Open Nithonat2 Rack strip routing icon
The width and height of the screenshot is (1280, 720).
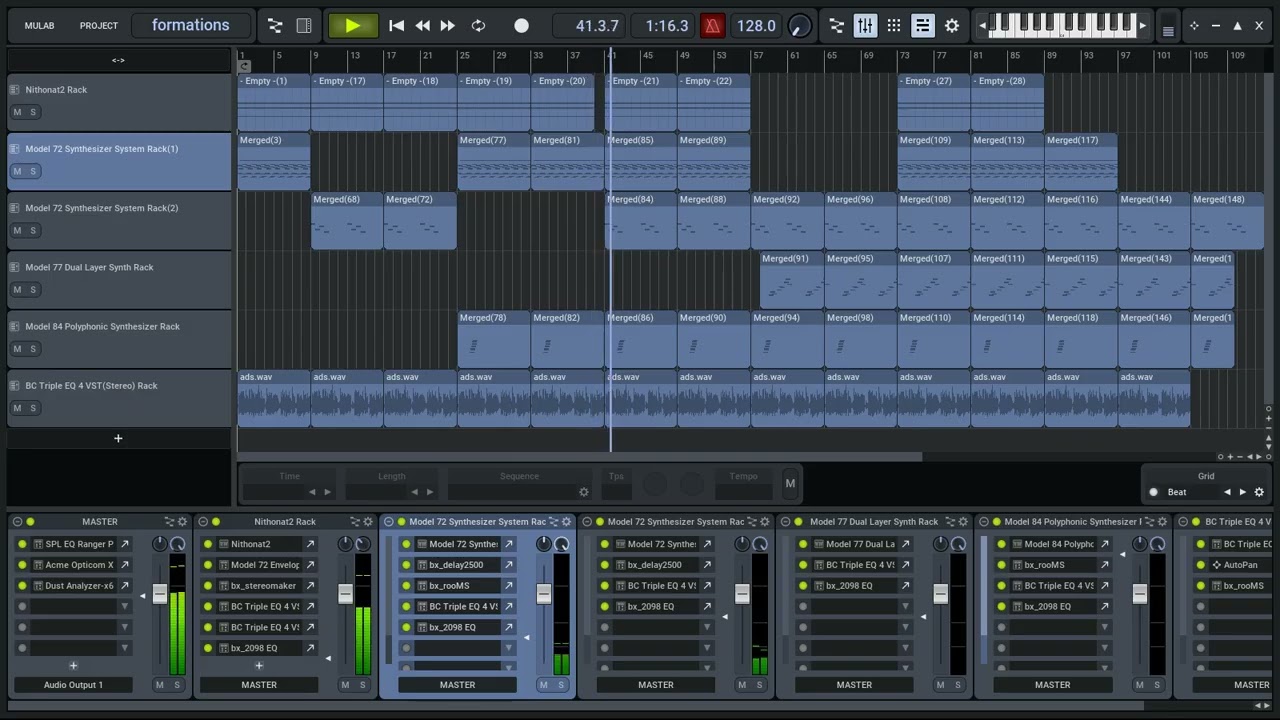[x=354, y=521]
